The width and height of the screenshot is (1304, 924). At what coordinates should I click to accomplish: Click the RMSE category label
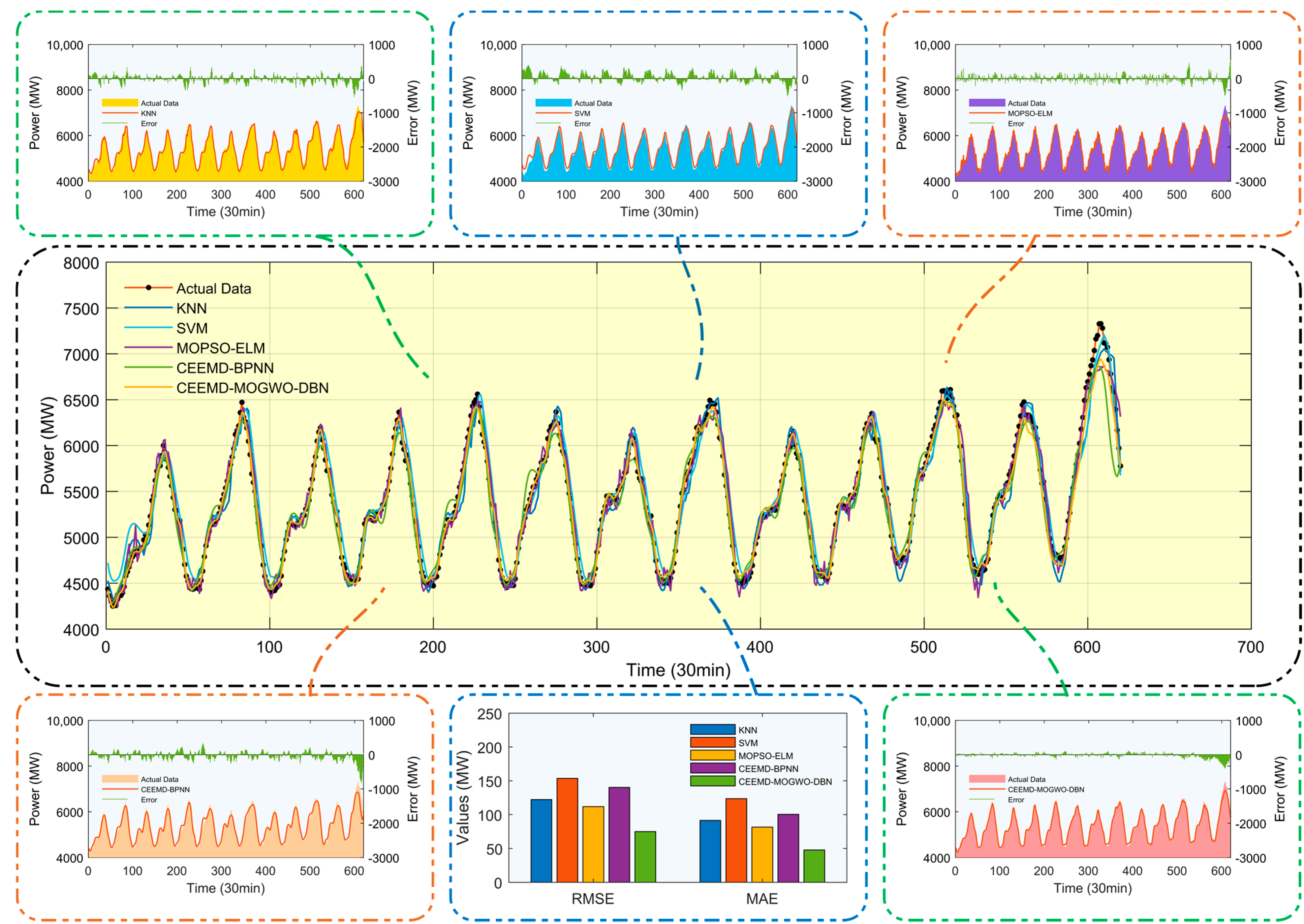pos(593,899)
